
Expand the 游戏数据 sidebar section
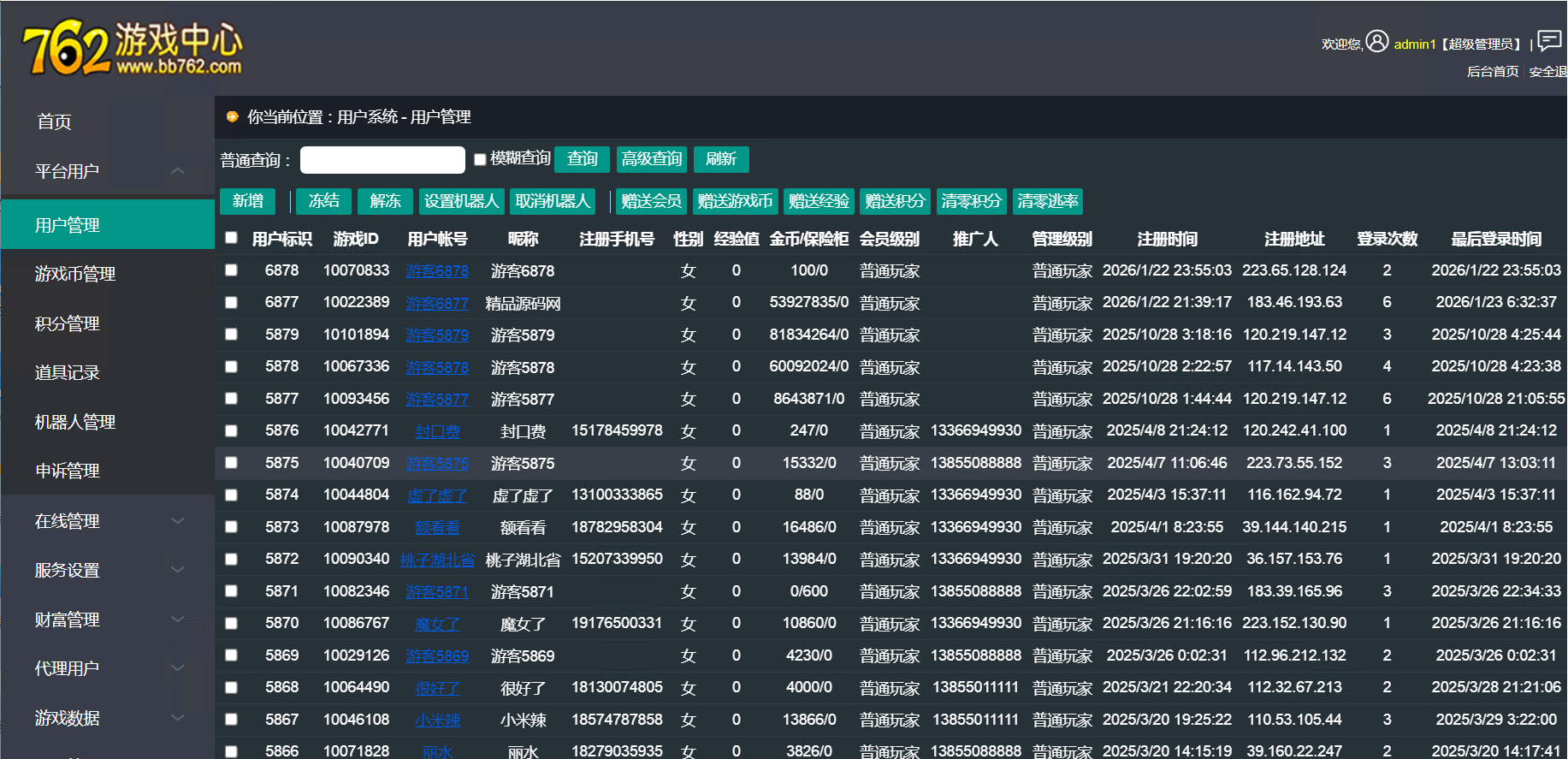coord(177,717)
